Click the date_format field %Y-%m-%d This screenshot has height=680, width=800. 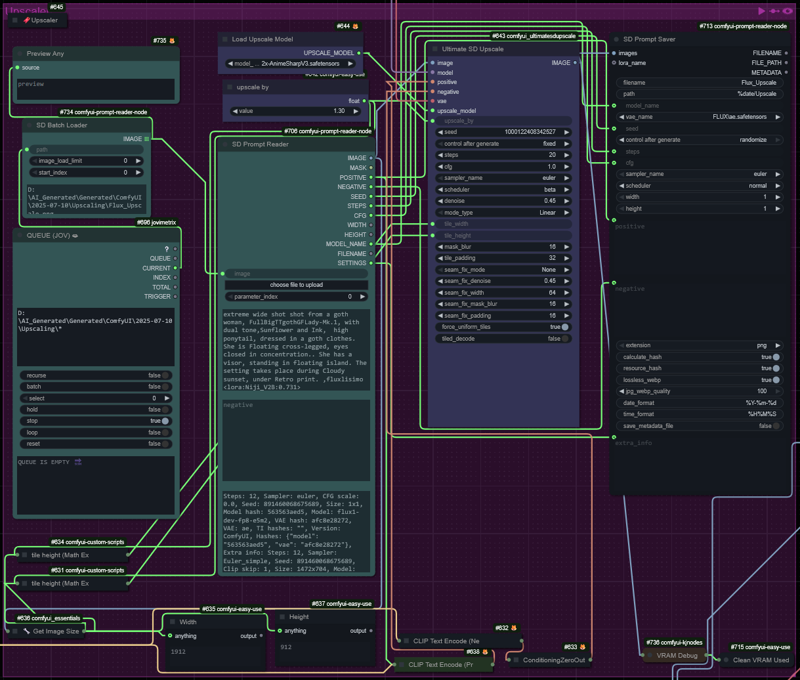pos(699,403)
